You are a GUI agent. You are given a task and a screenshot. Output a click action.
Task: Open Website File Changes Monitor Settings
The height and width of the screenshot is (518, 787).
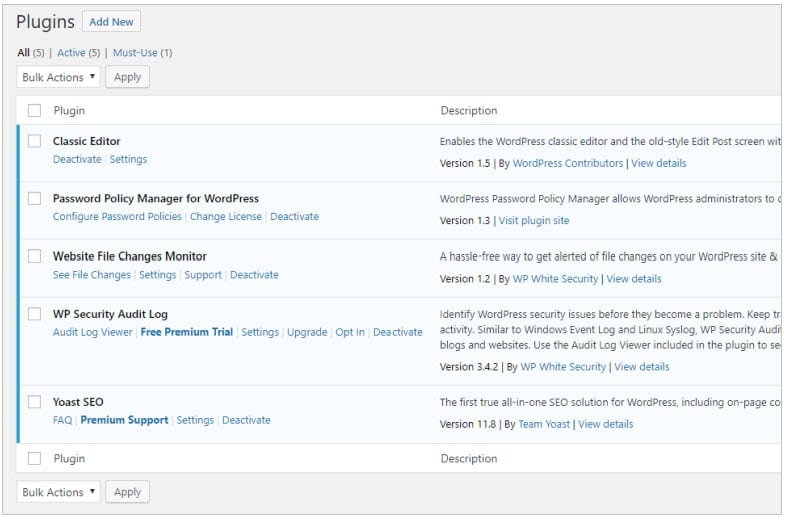pos(158,275)
